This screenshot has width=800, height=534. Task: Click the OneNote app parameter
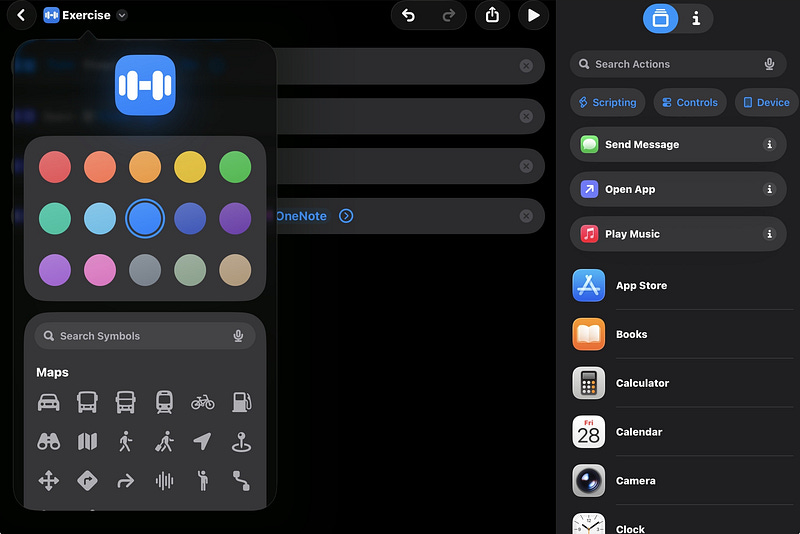point(302,216)
